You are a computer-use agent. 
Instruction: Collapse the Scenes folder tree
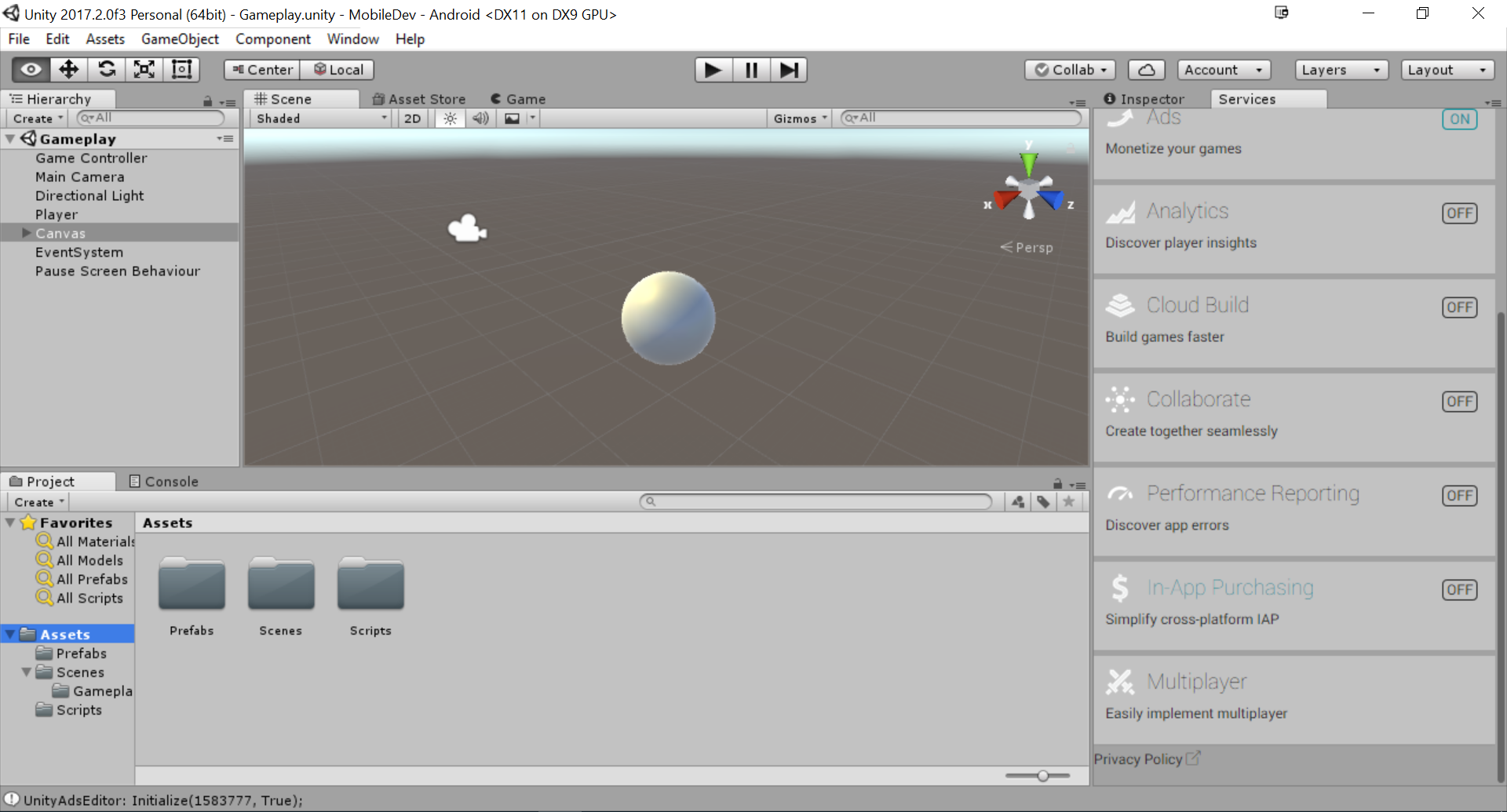click(x=26, y=672)
